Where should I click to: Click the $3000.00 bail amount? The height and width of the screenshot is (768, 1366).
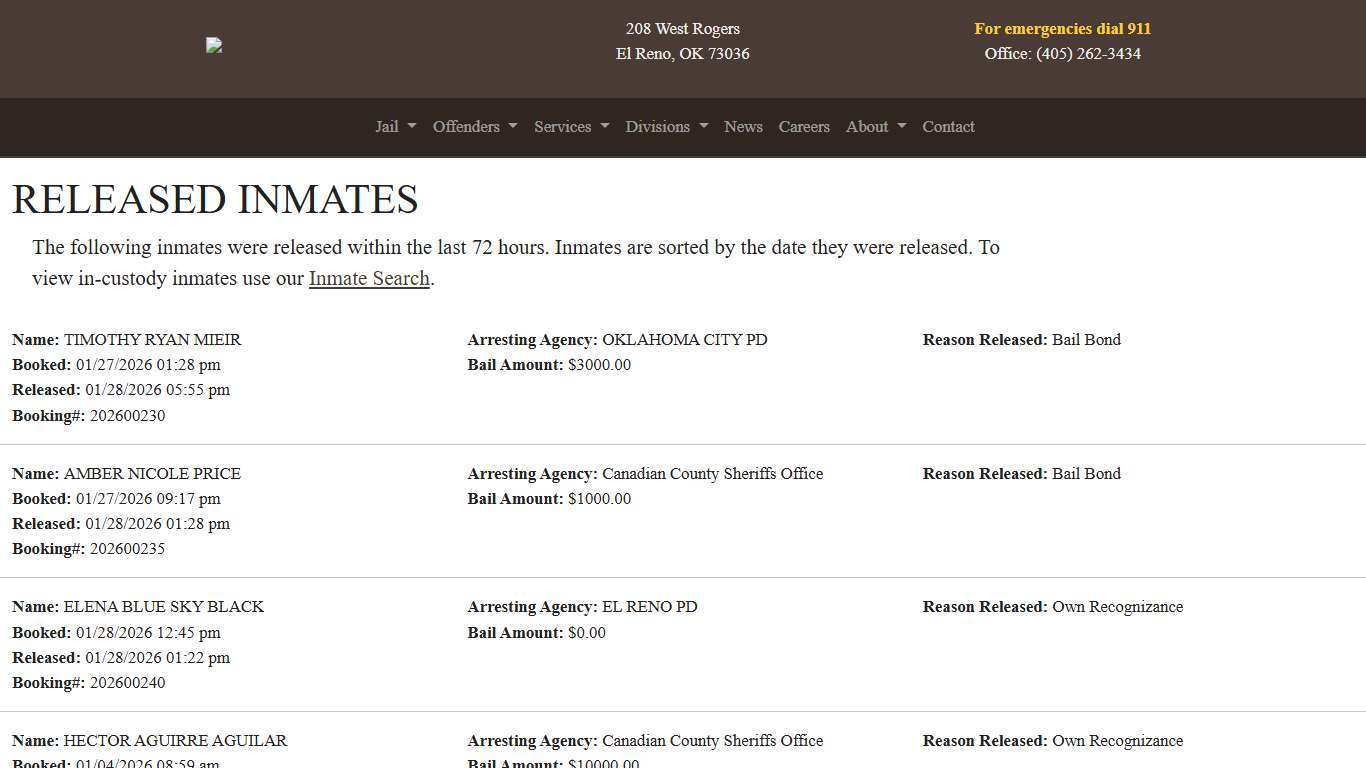(599, 365)
